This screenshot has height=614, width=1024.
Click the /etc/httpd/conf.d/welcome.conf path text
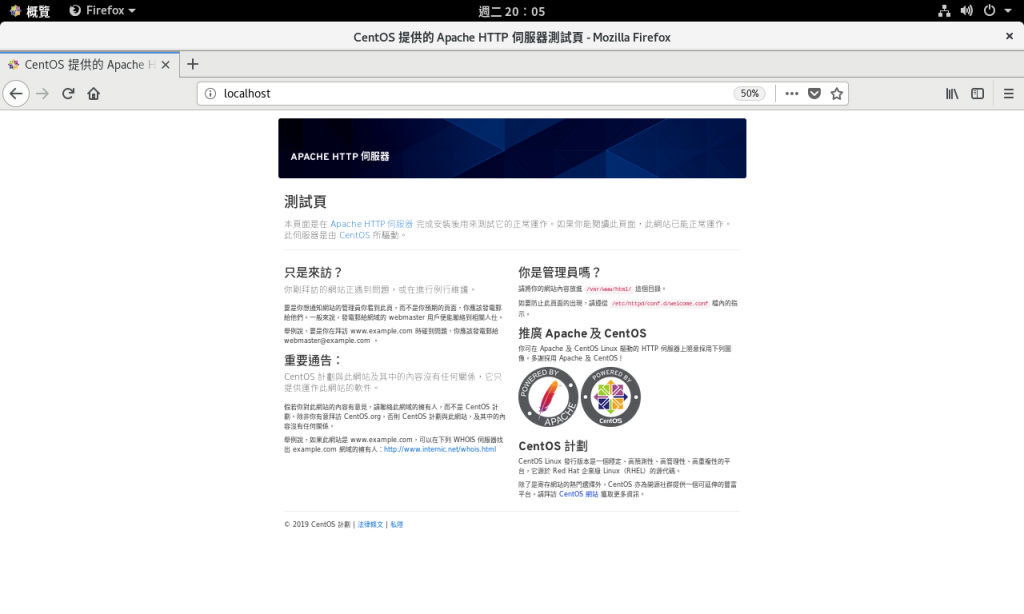tap(660, 304)
